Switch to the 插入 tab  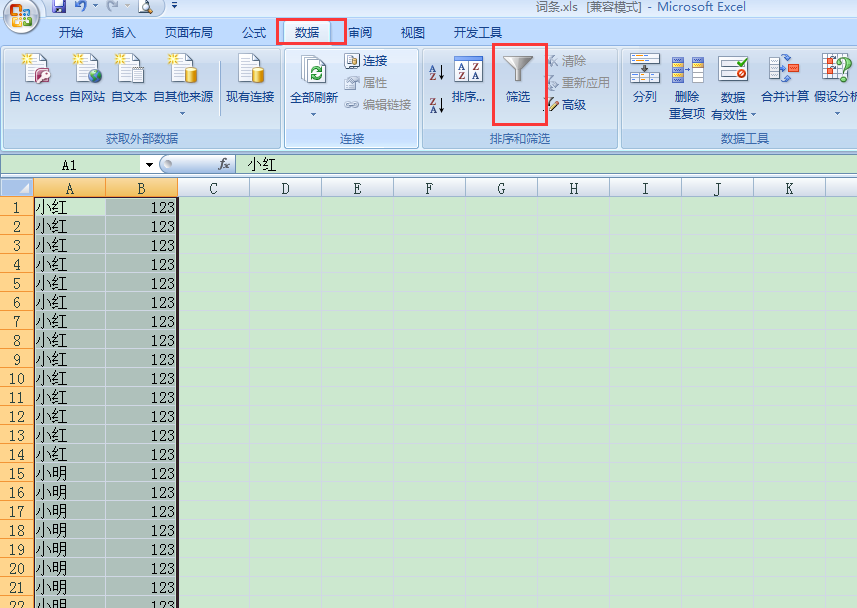(x=124, y=32)
